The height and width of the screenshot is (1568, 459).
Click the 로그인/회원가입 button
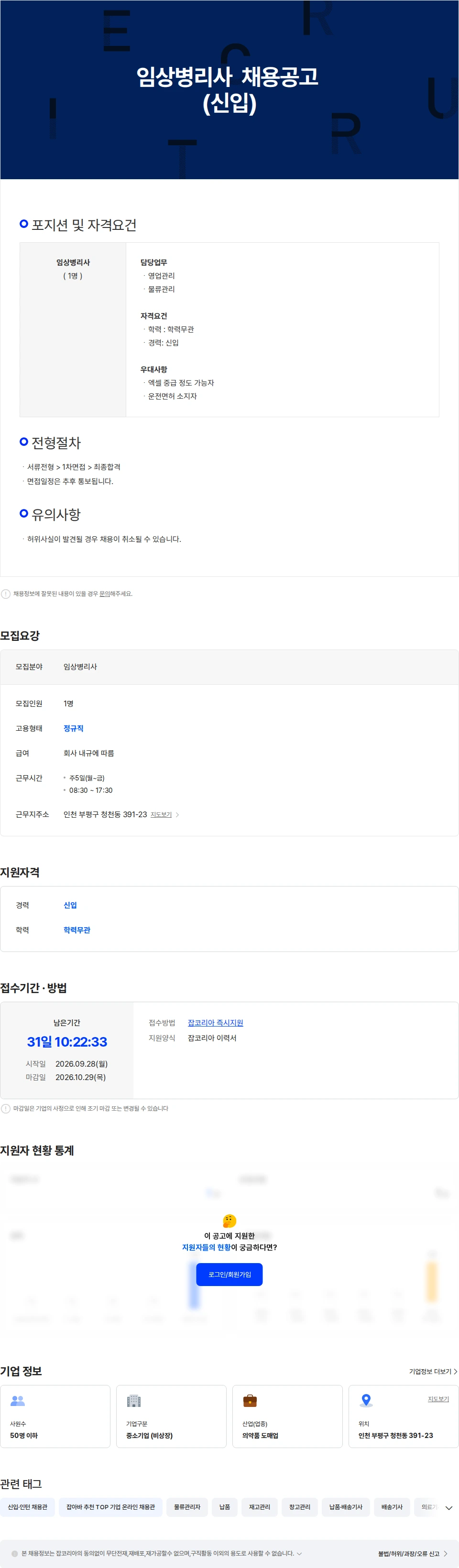(229, 1274)
